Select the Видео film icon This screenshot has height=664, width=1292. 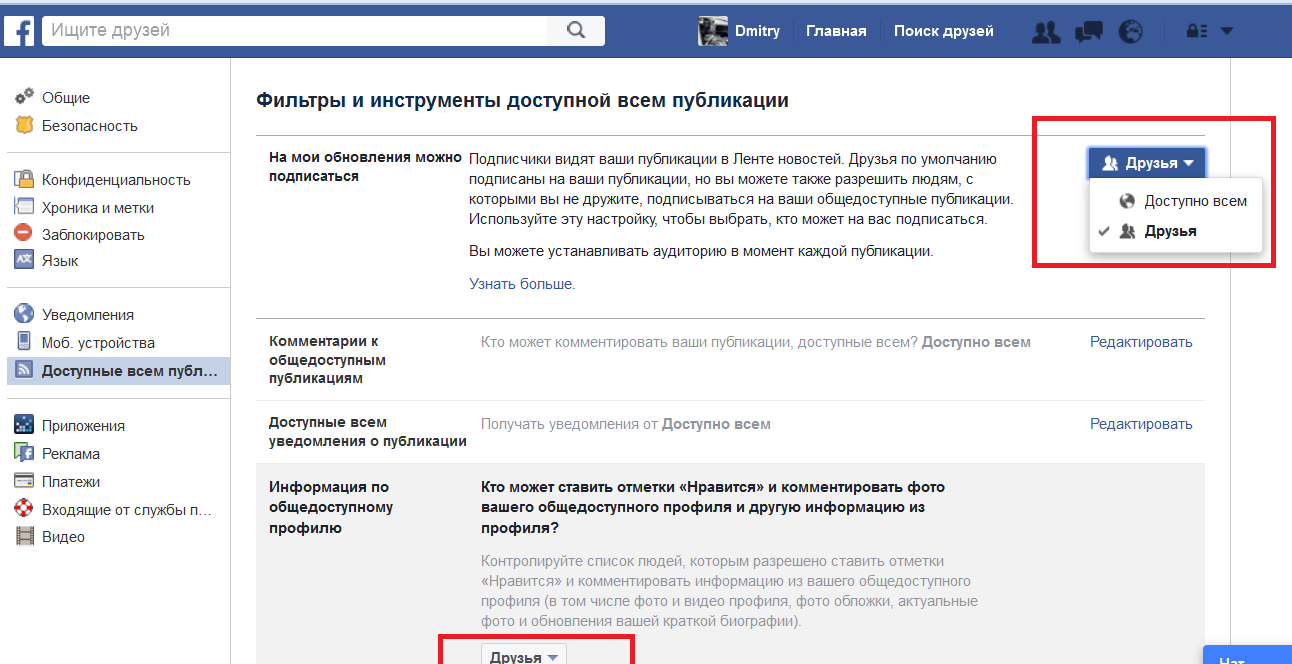pos(25,536)
